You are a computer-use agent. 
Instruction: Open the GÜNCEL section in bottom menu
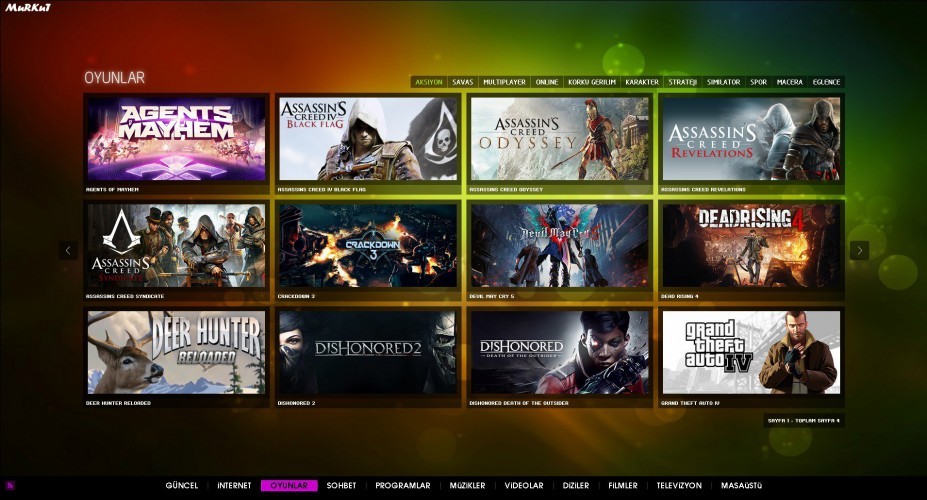[x=181, y=485]
